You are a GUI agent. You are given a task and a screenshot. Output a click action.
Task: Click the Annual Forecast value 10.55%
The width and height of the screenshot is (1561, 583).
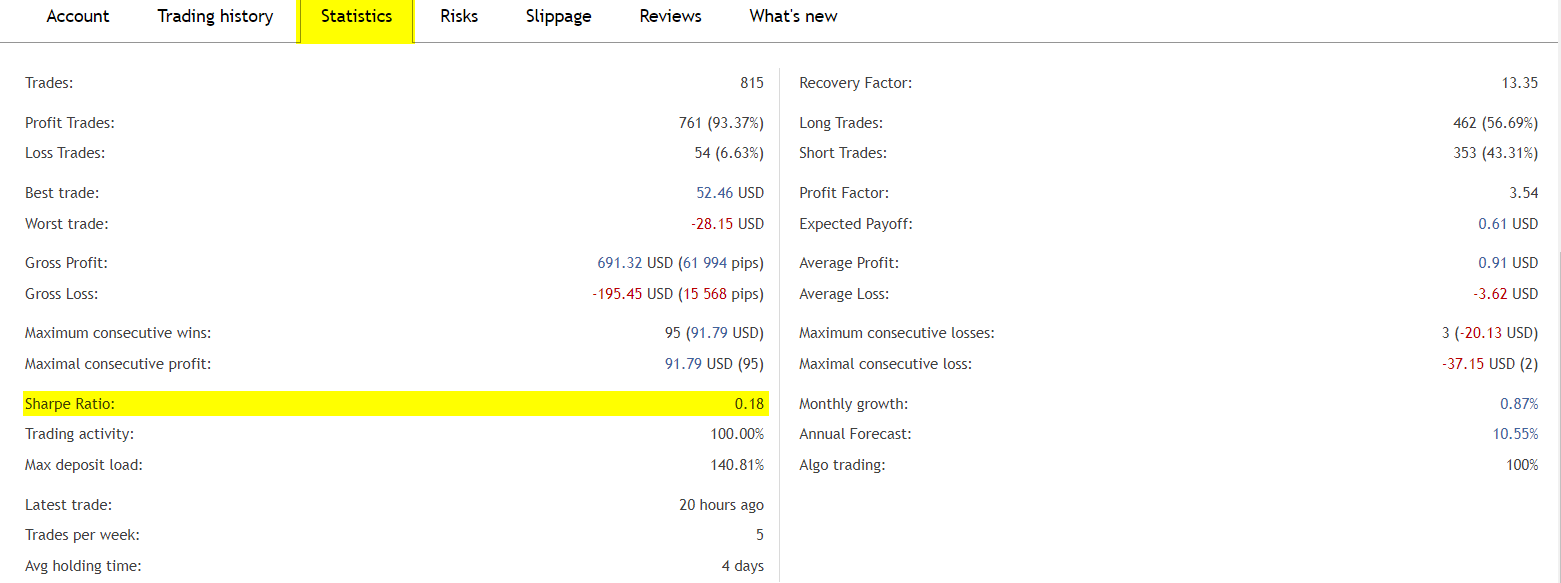click(x=1516, y=434)
